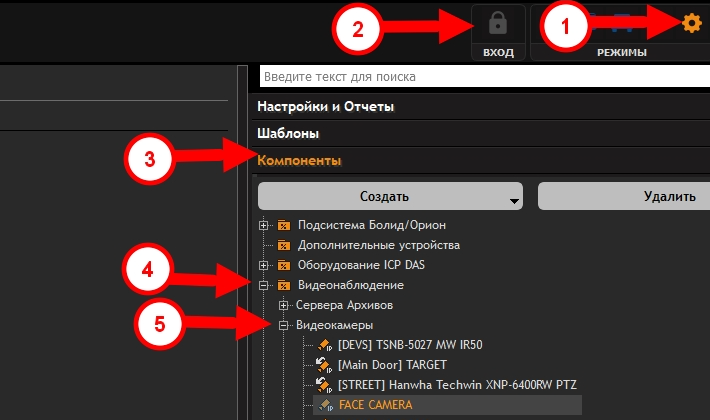
Task: Click the Видеонаблюдение folder icon
Action: pyautogui.click(x=284, y=285)
